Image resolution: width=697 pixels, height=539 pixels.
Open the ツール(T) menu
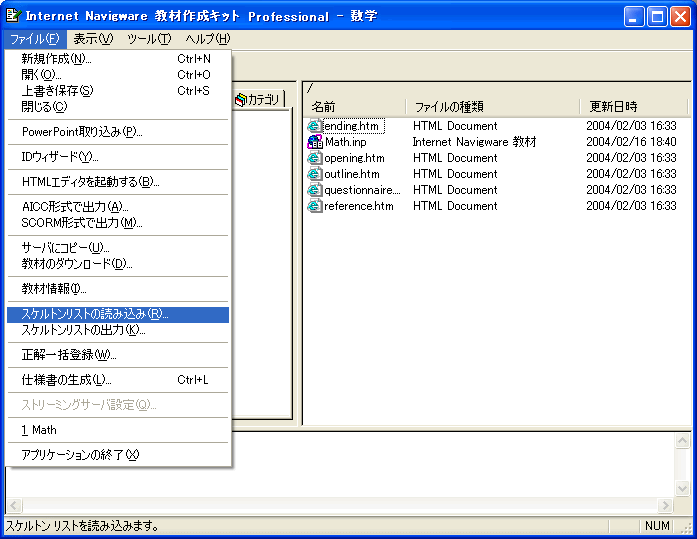149,39
